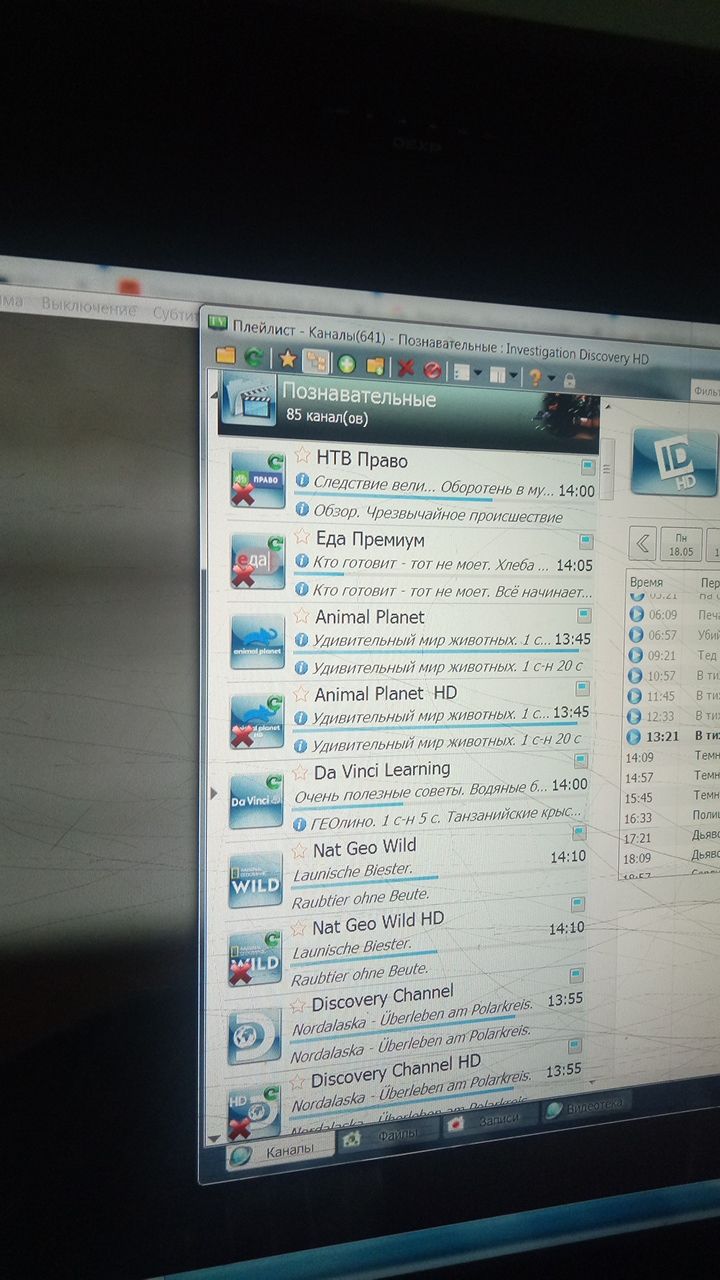
Task: Click the Investigation Discovery HD logo
Action: point(675,463)
